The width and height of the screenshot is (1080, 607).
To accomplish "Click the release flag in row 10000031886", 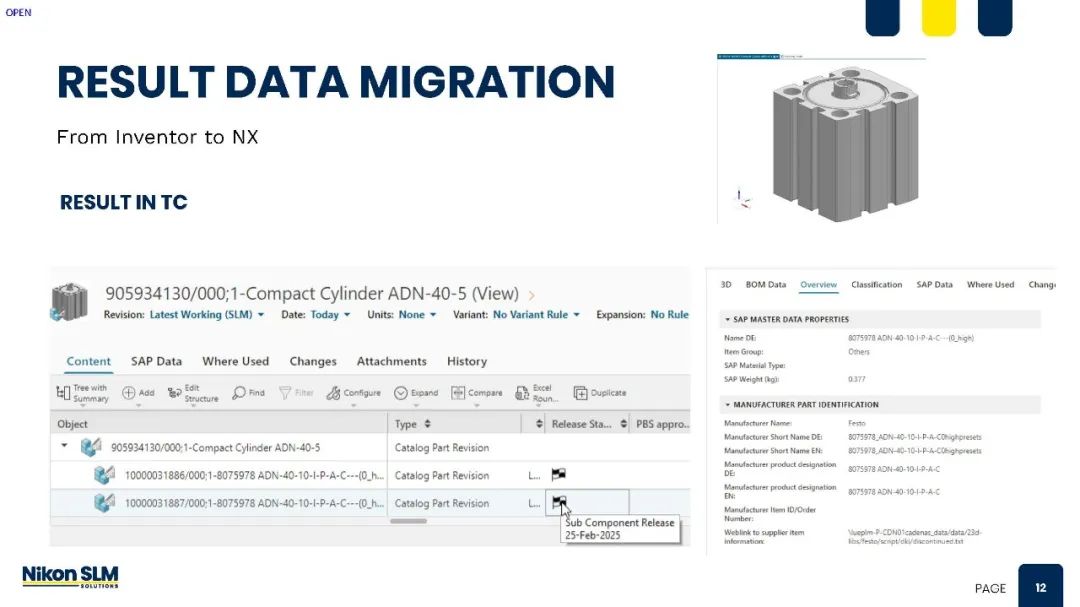I will coord(559,474).
